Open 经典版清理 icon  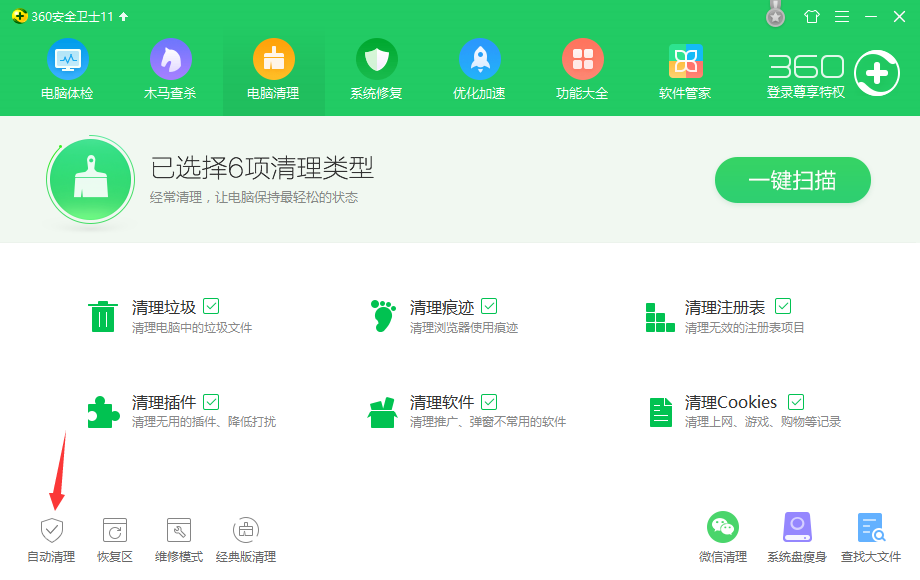246,530
